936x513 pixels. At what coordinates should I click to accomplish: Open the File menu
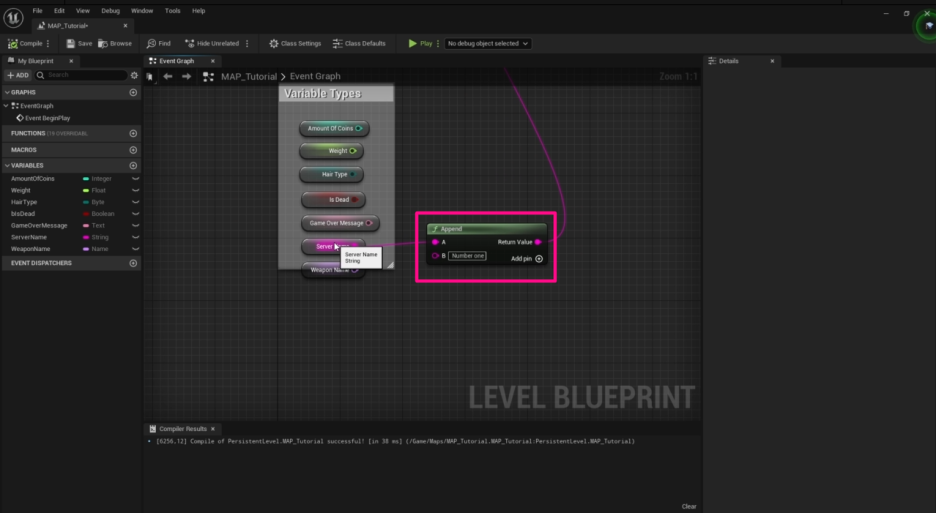point(37,11)
